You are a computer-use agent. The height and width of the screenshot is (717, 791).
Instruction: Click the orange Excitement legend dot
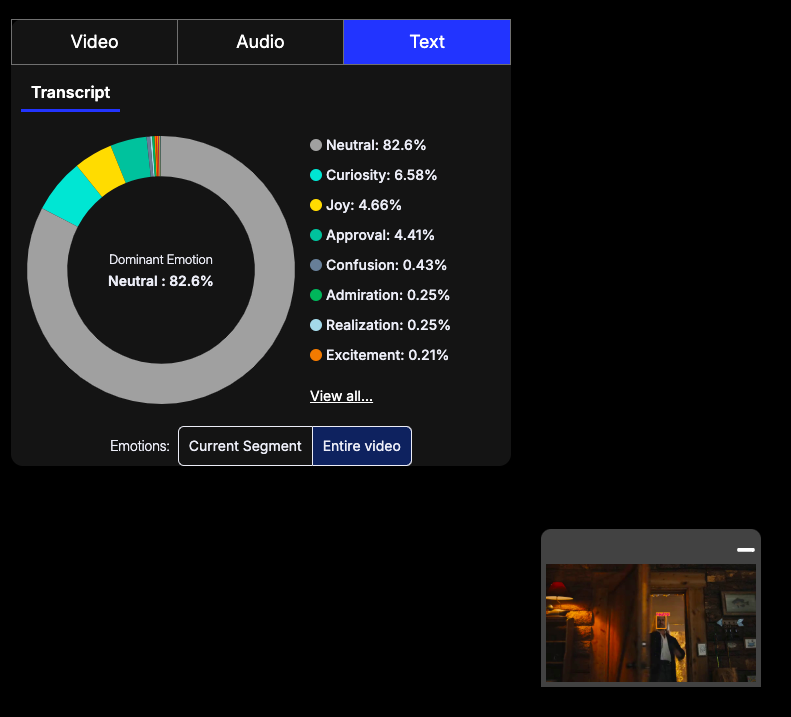pos(316,355)
